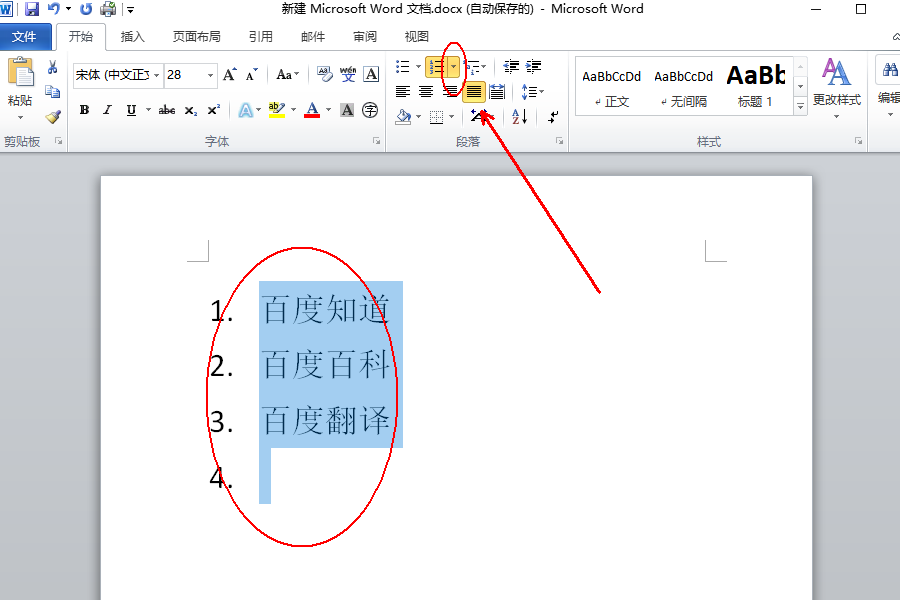Open the numbering library dropdown arrow

(453, 67)
